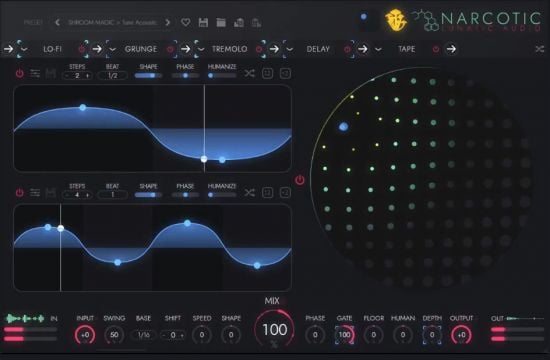Image resolution: width=550 pixels, height=360 pixels.
Task: Shuffle the effect chain order
Action: click(x=539, y=49)
